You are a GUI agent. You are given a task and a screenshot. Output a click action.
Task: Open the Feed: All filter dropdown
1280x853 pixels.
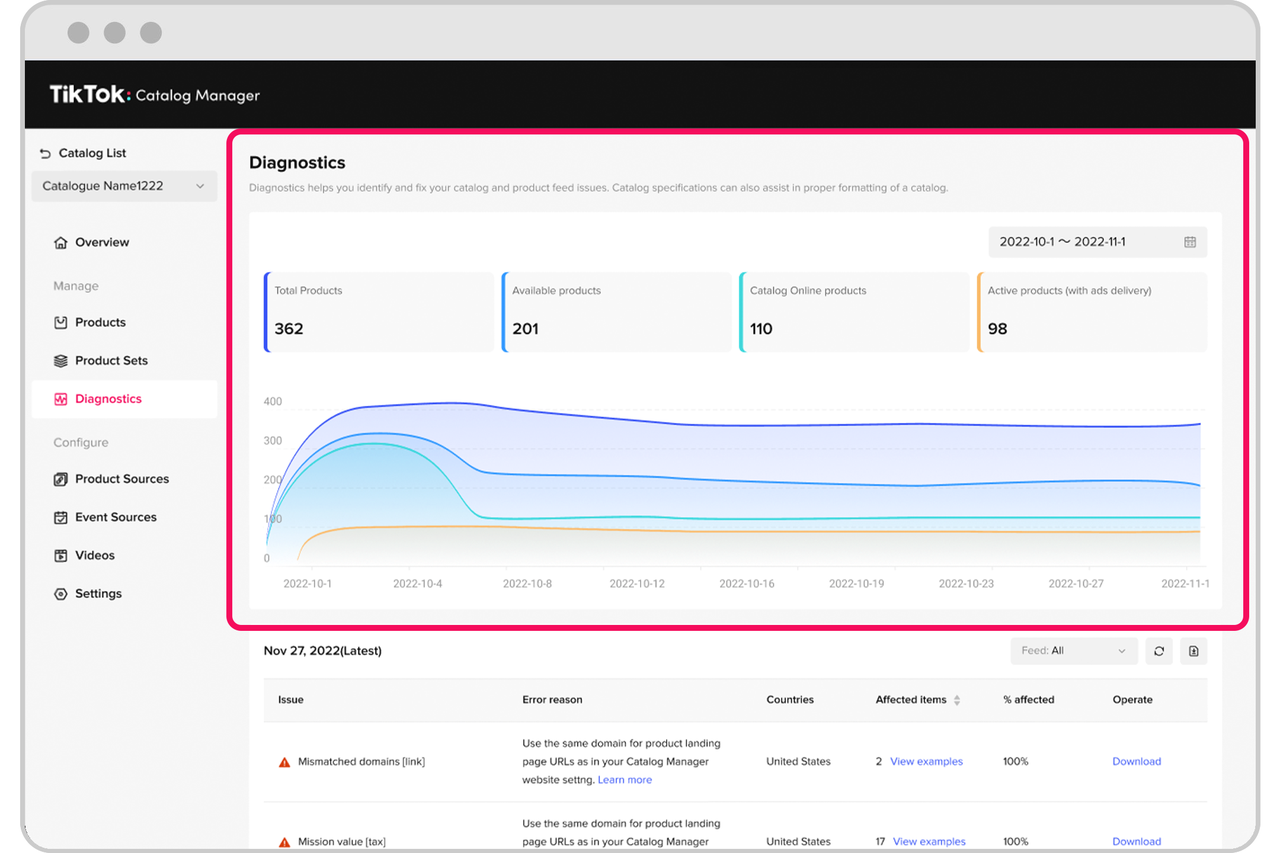tap(1074, 651)
